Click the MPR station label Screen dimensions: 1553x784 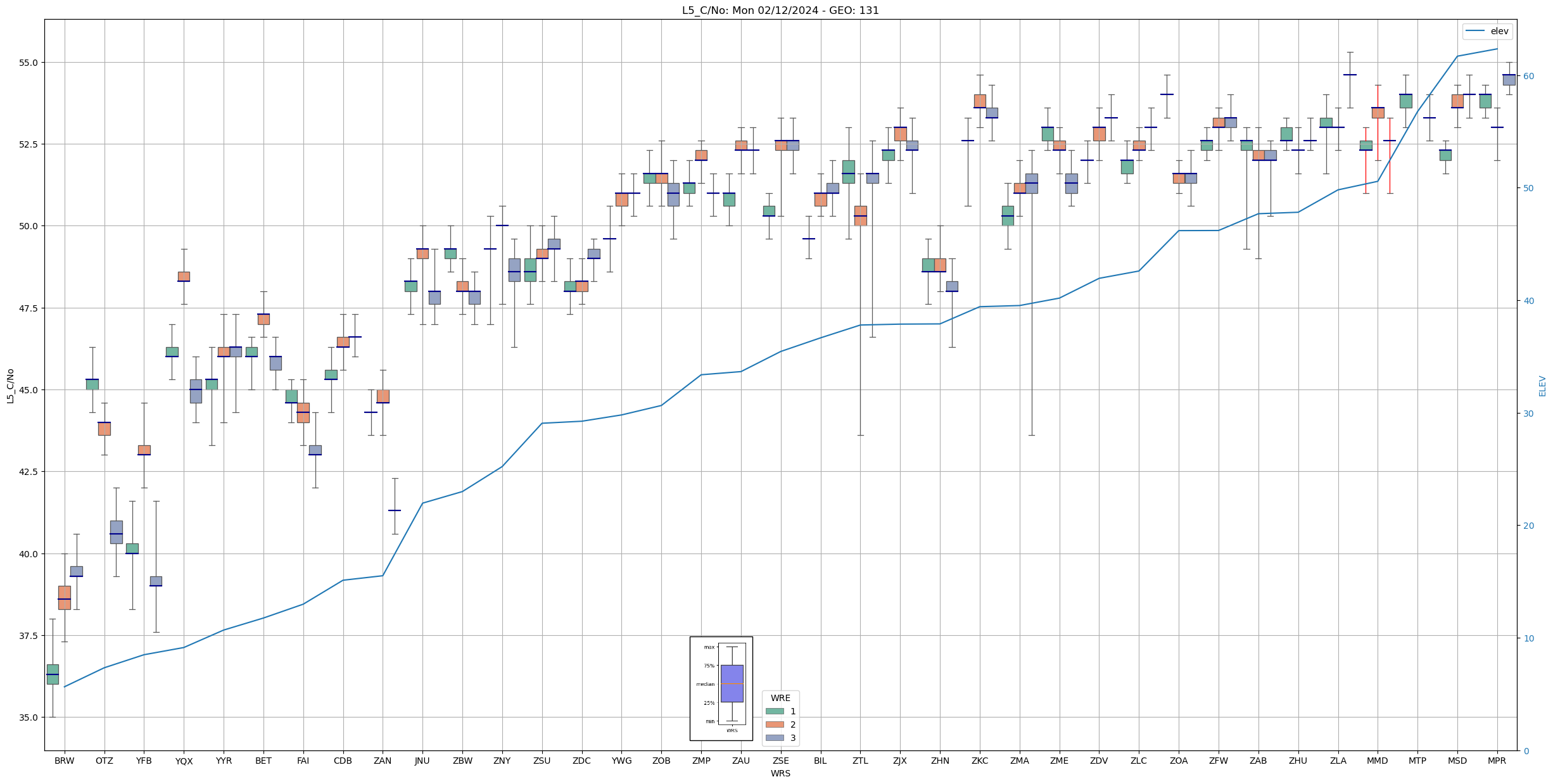coord(1497,761)
